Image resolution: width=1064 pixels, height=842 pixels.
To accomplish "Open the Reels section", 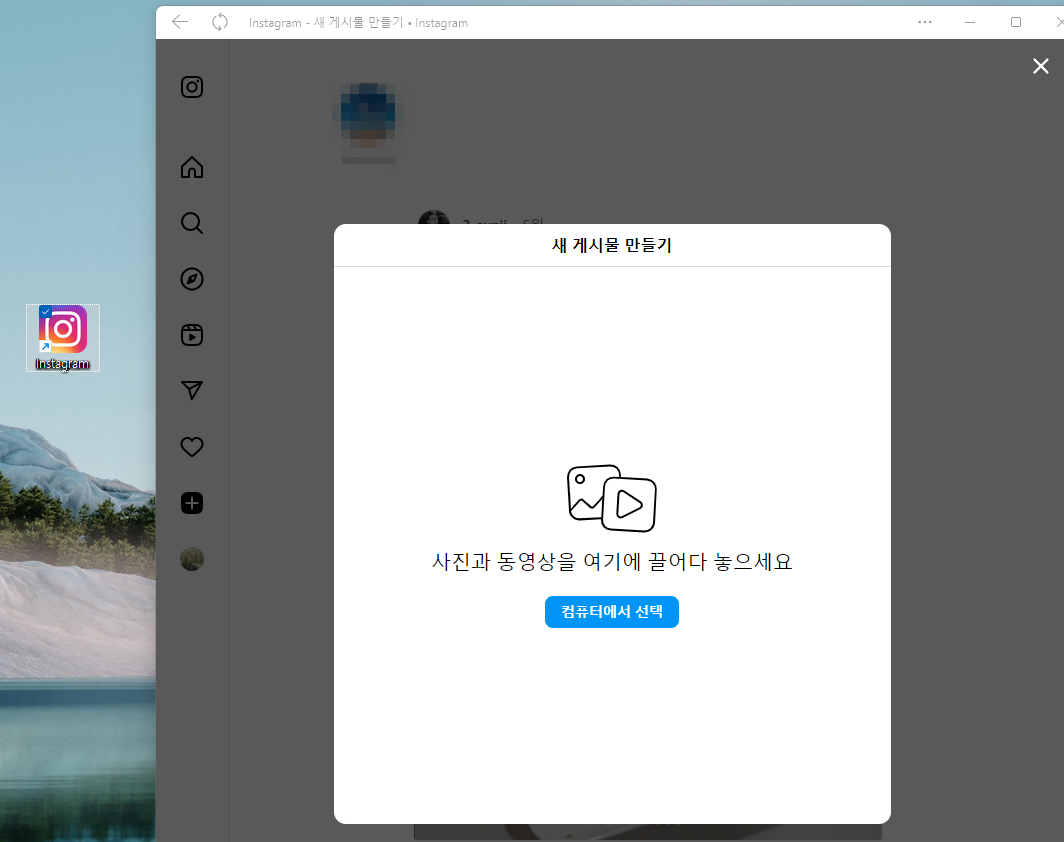I will (x=191, y=335).
